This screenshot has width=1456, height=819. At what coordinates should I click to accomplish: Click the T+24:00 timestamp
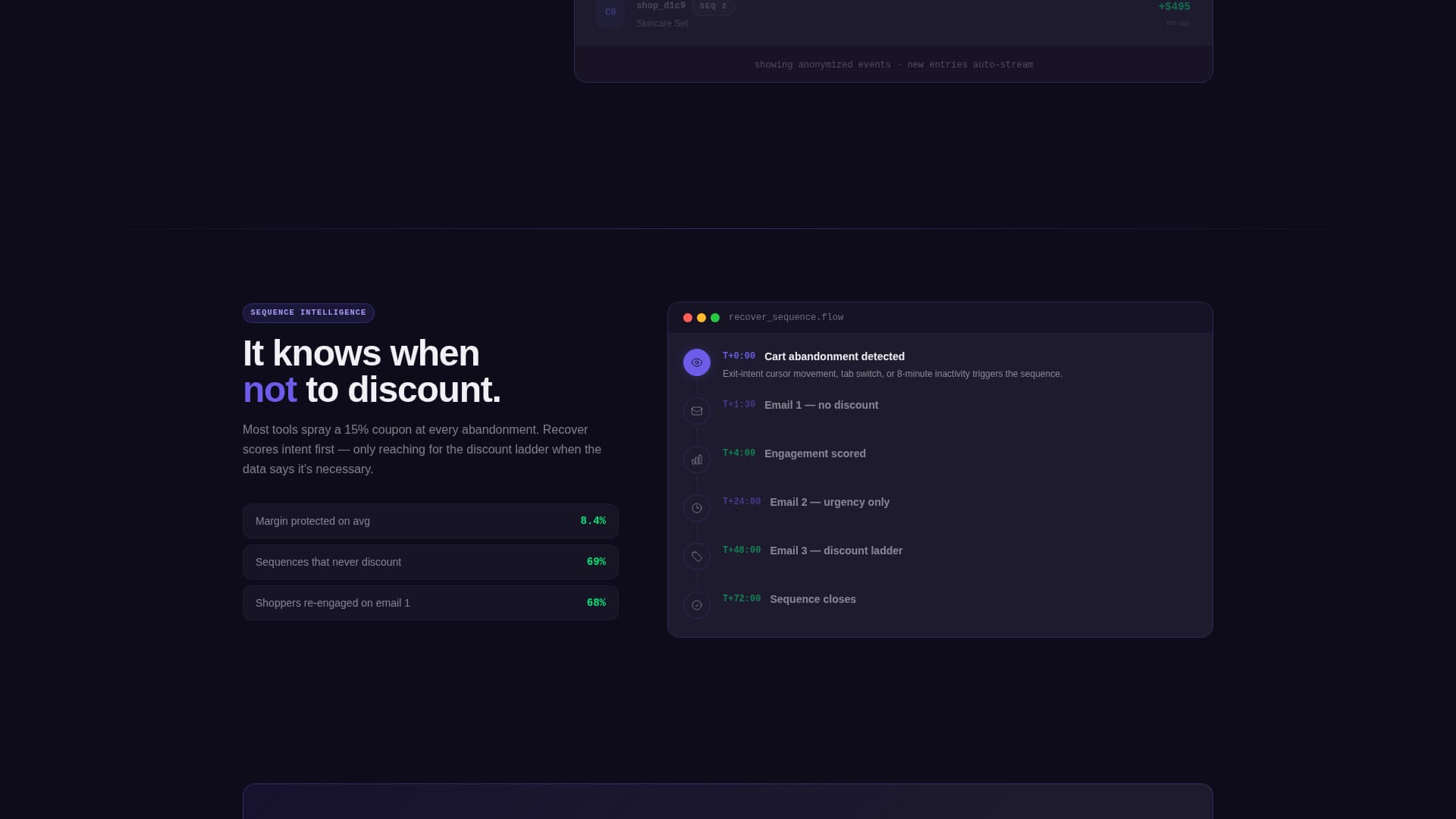coord(742,502)
